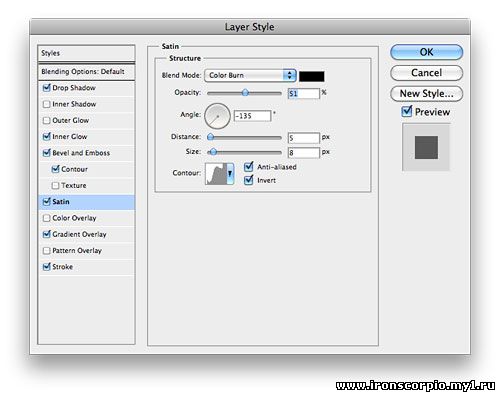Image resolution: width=500 pixels, height=395 pixels.
Task: Click the Angle dial control
Action: [x=217, y=116]
